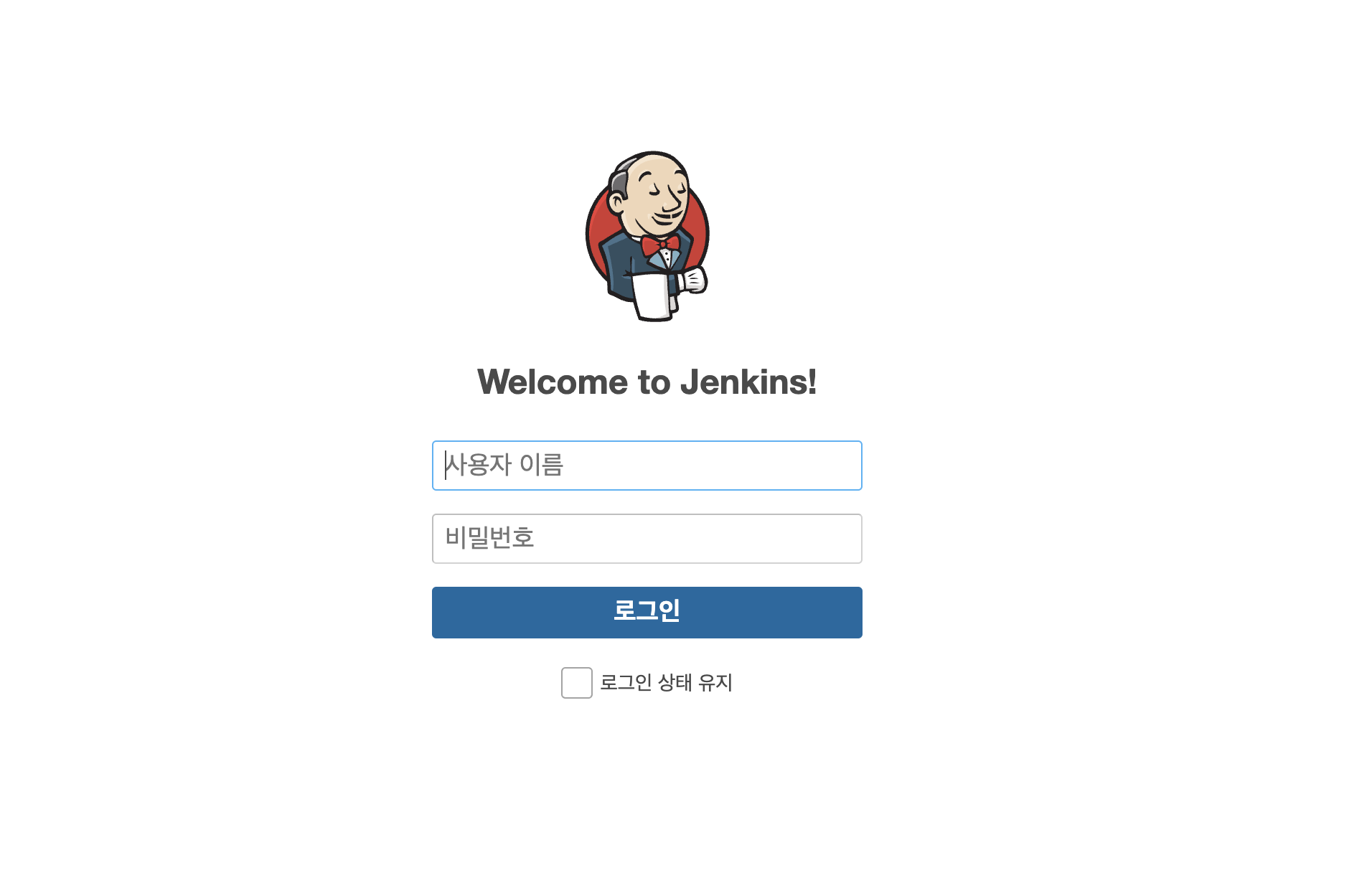Focus the 사용자 이름 username field
The width and height of the screenshot is (1372, 878).
tap(647, 466)
